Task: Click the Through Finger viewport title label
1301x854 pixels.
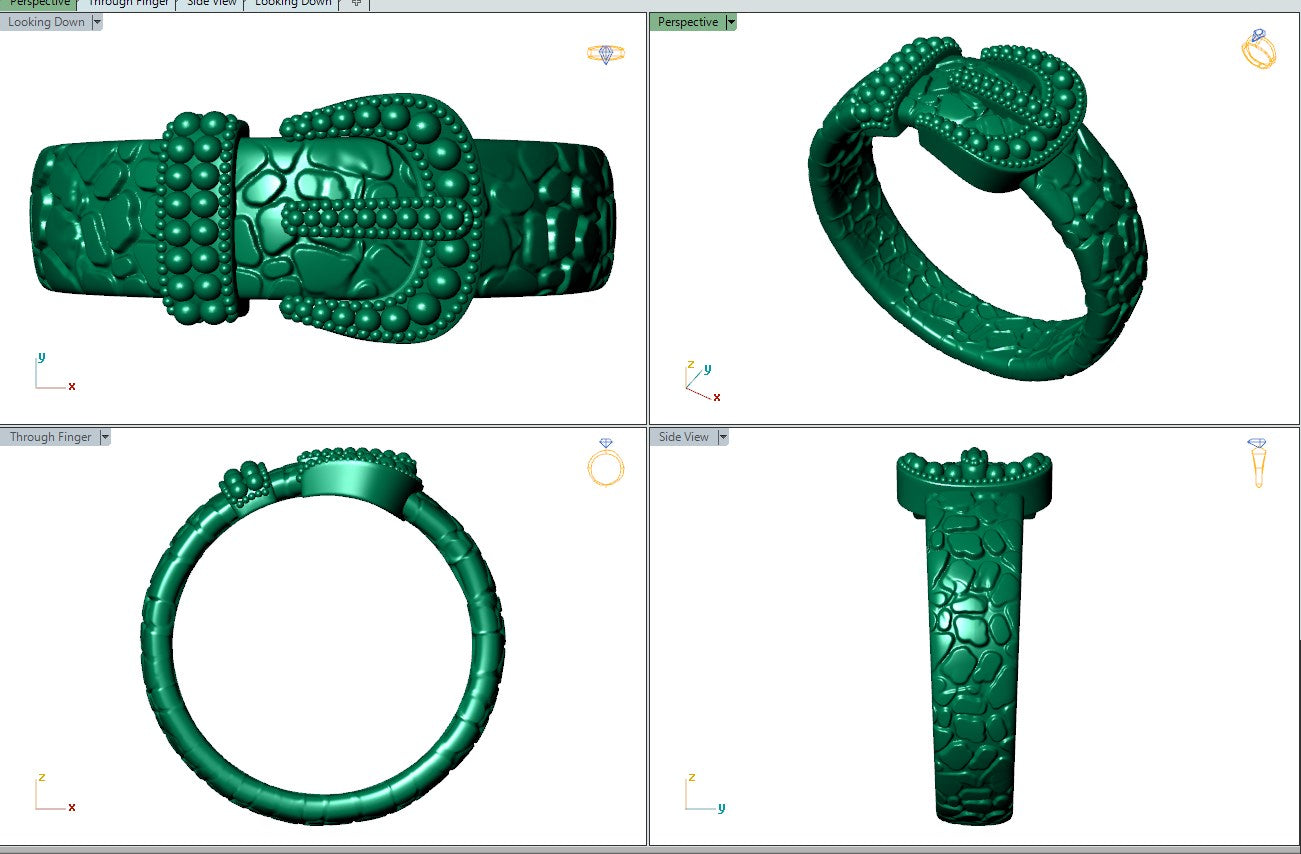Action: (50, 437)
